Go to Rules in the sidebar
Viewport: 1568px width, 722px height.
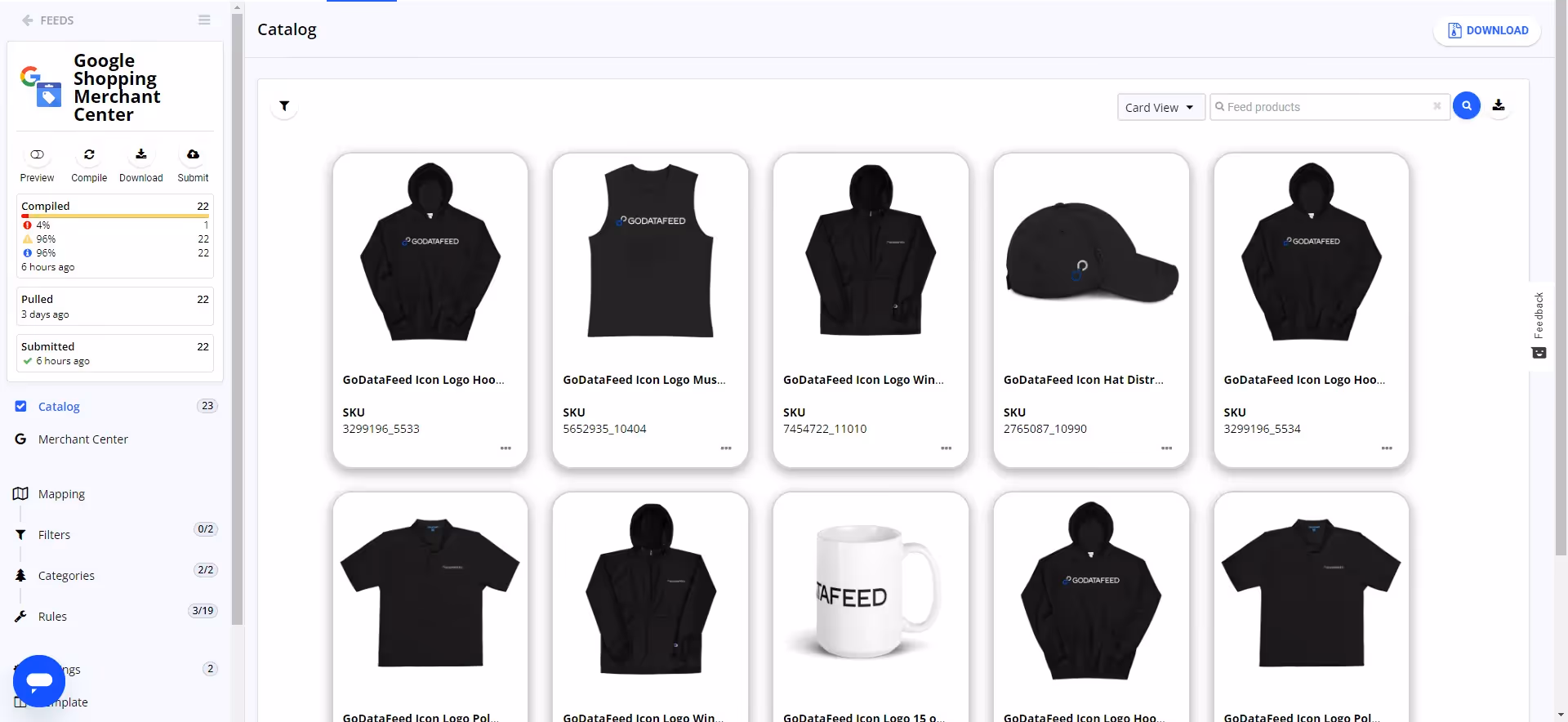[x=52, y=617]
